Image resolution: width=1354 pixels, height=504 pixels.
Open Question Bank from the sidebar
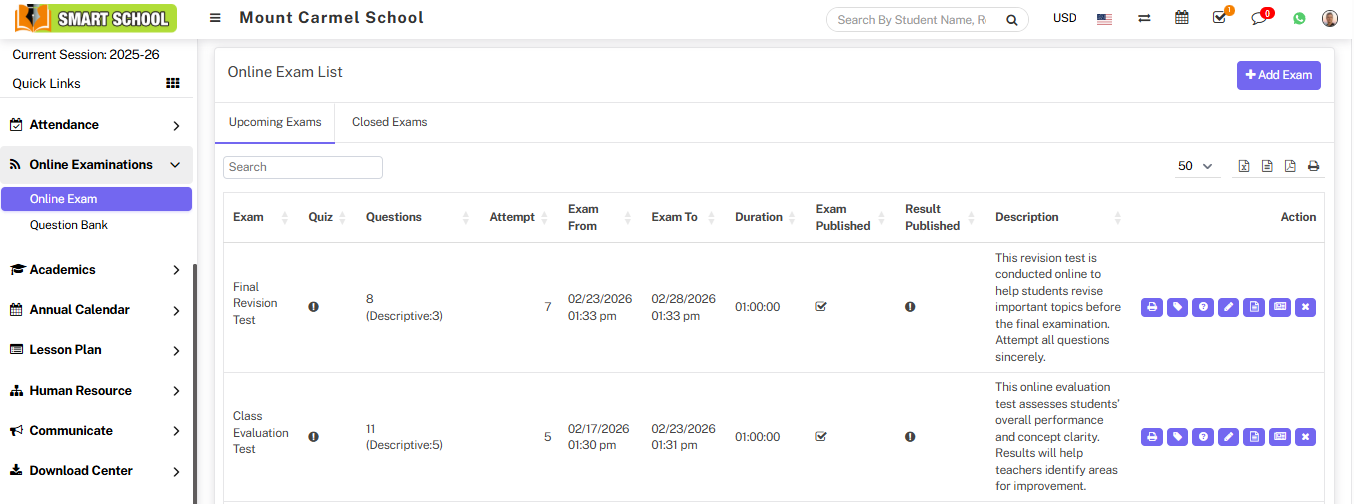(69, 225)
